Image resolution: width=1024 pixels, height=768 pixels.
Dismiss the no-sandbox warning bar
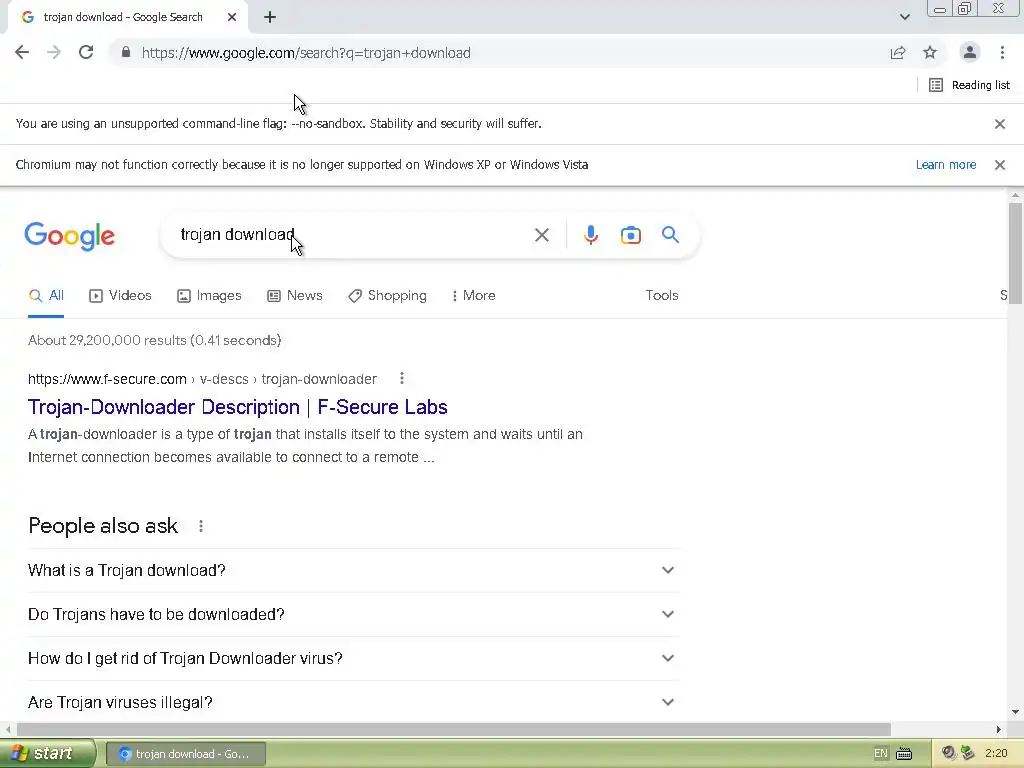pos(999,124)
